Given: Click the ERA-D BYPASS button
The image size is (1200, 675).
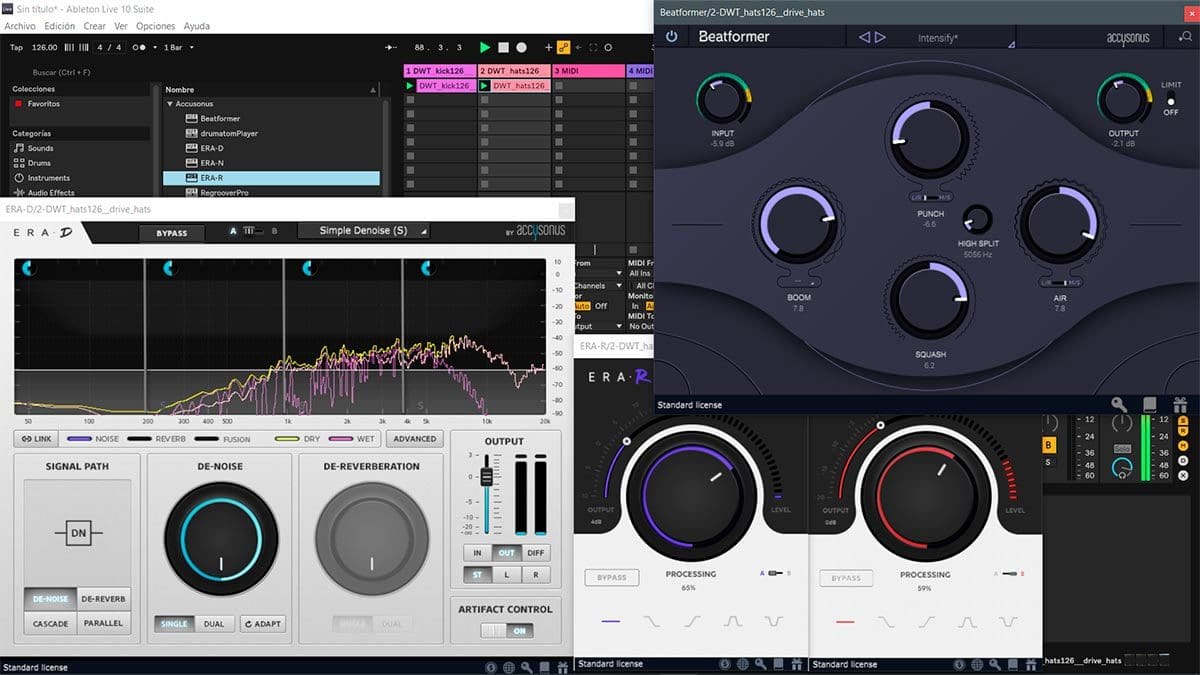Looking at the screenshot, I should [x=171, y=233].
